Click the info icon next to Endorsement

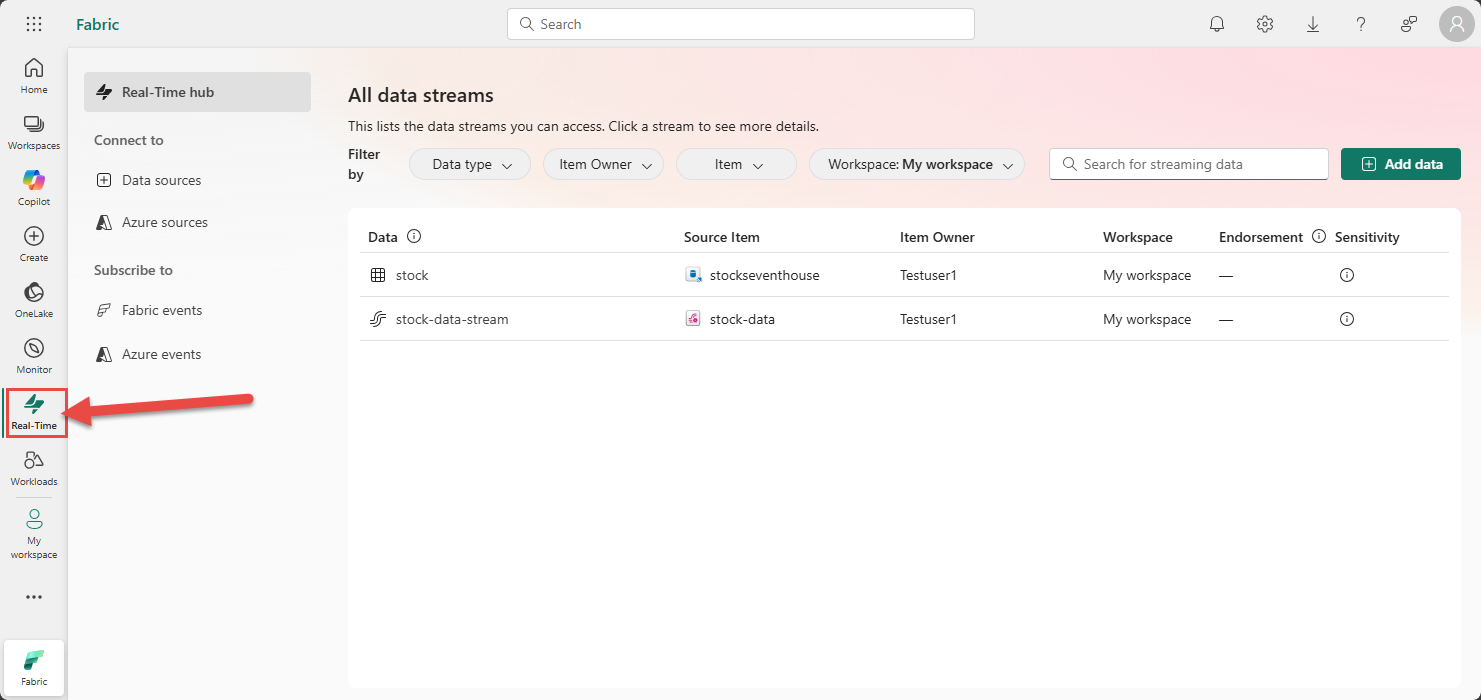tap(1318, 237)
